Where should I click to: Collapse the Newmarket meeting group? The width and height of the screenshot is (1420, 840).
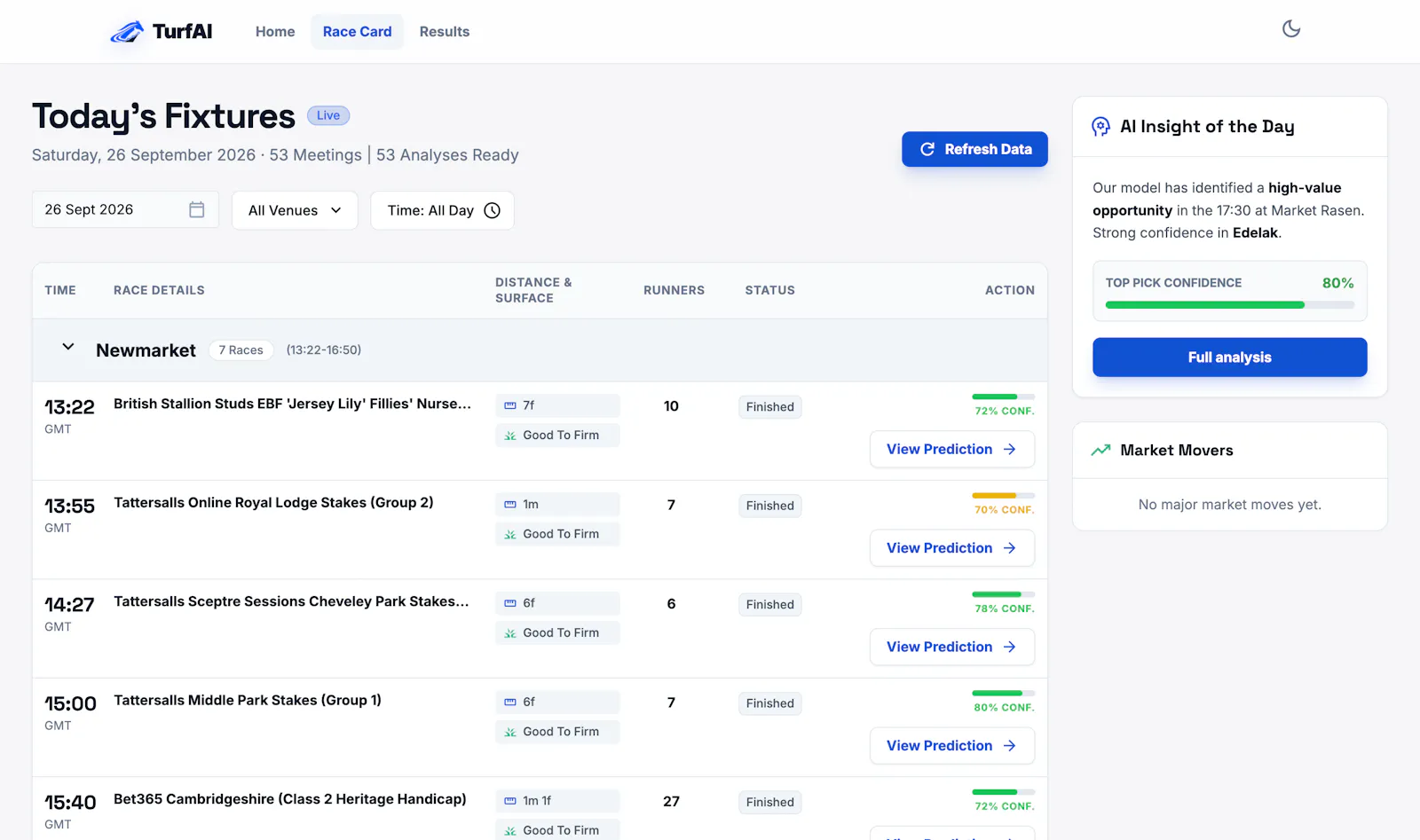67,347
